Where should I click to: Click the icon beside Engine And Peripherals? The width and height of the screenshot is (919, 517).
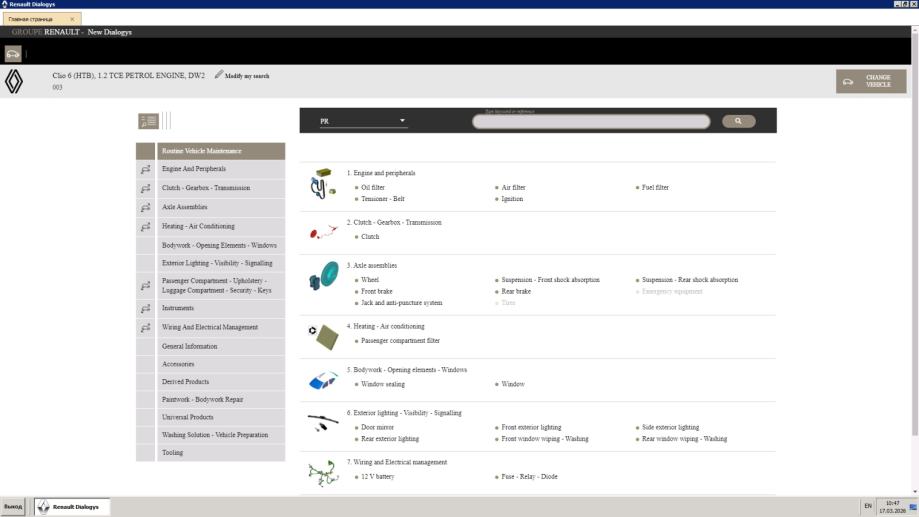tap(146, 169)
